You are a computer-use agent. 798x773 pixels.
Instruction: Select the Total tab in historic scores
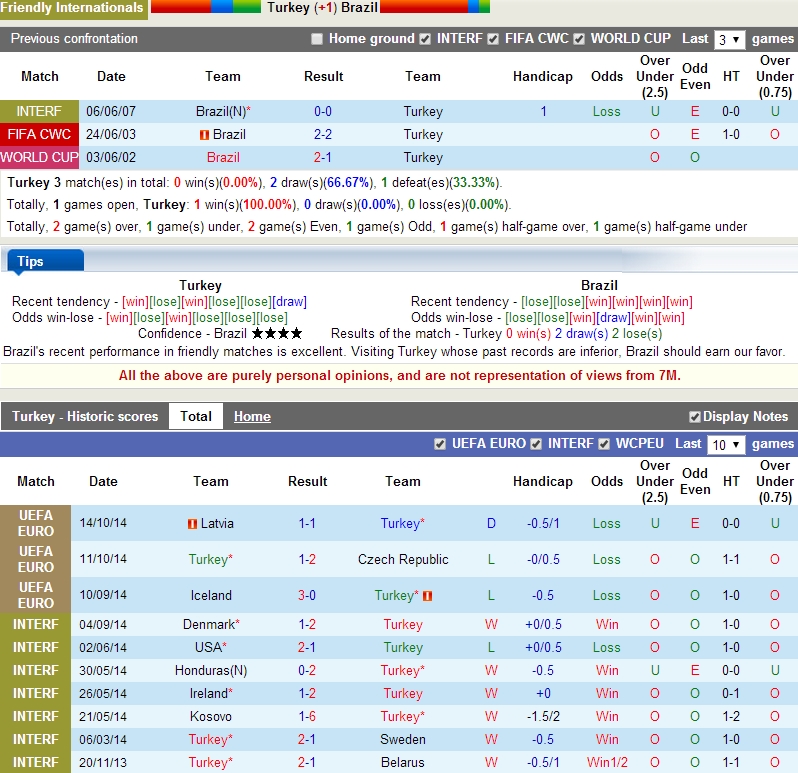(196, 416)
